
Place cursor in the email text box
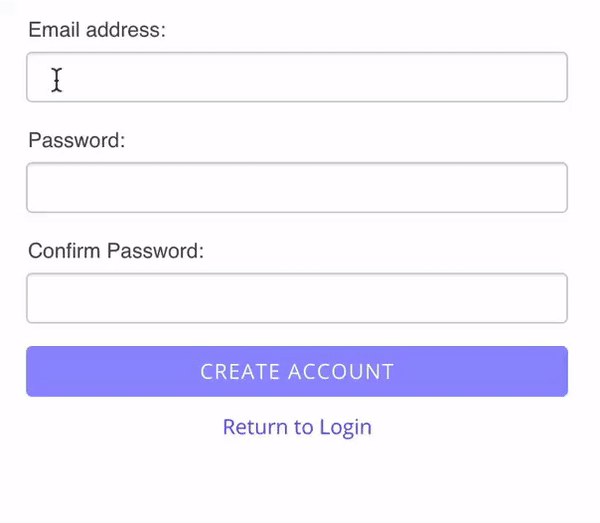tap(297, 77)
